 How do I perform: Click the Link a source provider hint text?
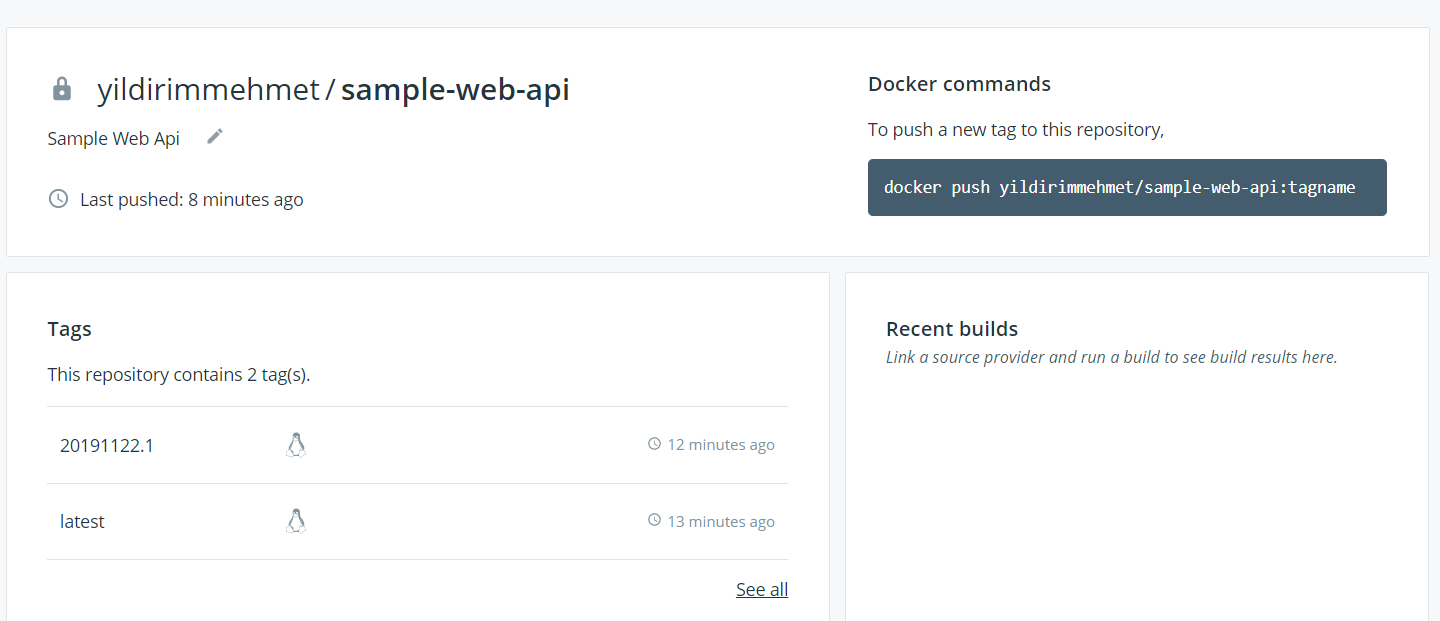[x=1112, y=357]
